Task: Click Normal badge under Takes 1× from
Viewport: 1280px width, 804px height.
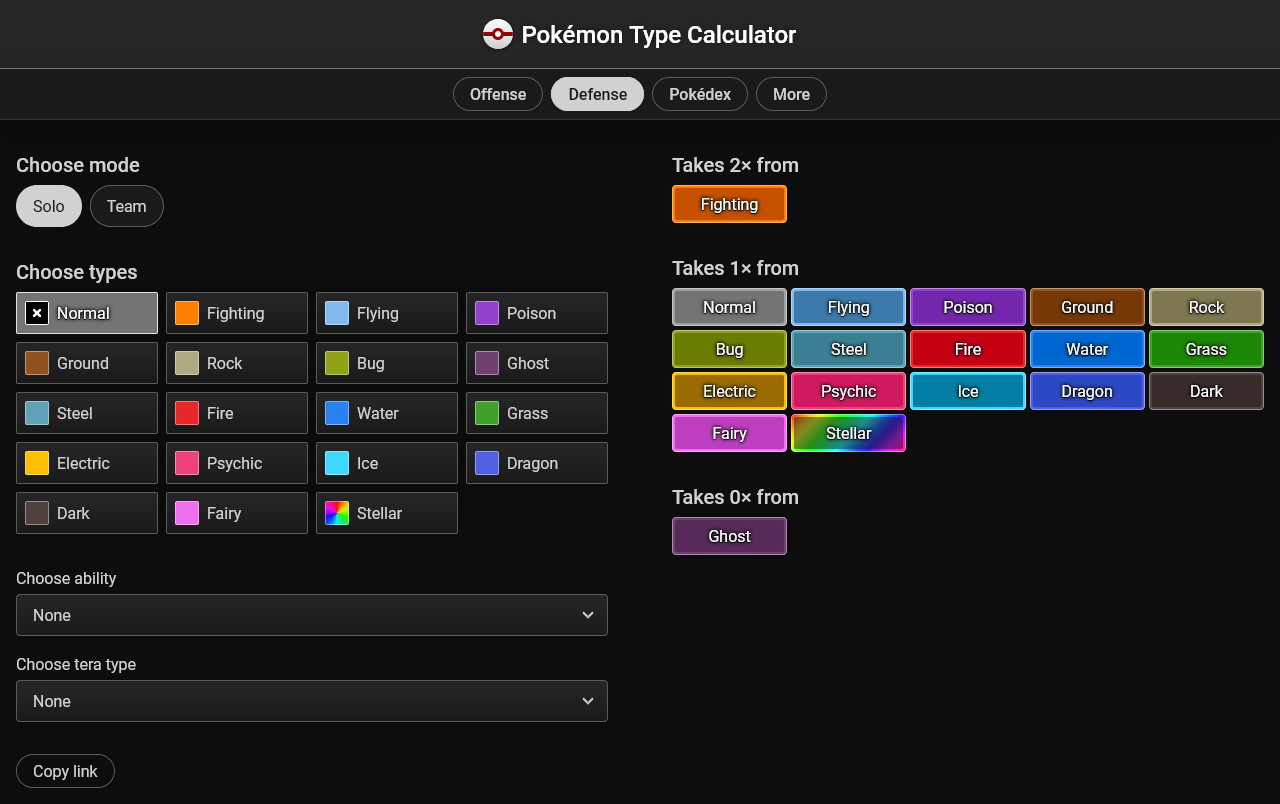Action: point(729,307)
